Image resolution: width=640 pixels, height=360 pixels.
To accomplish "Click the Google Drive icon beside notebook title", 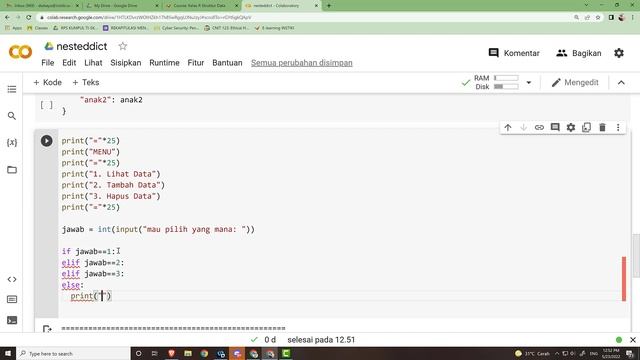I will 49,46.
